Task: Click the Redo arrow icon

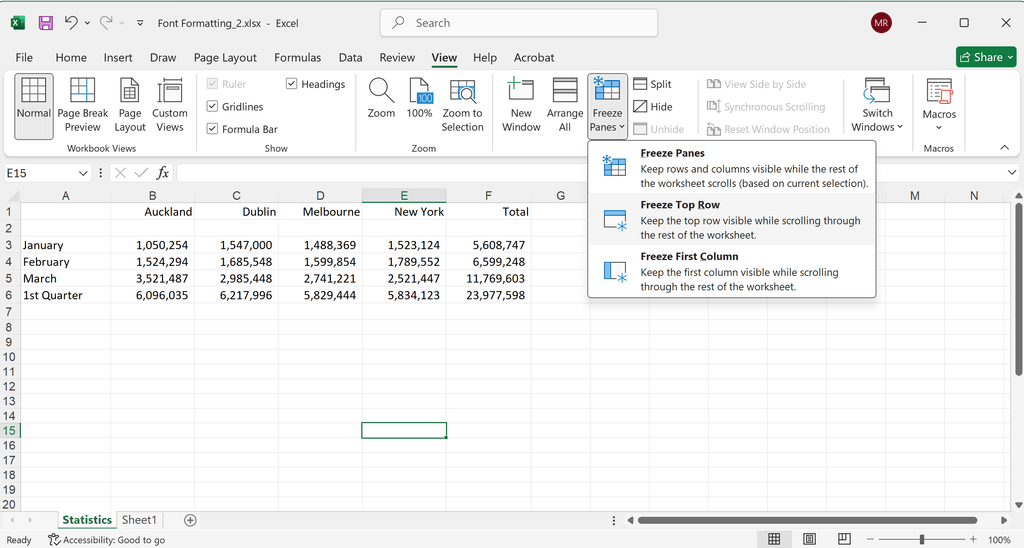Action: click(x=106, y=23)
